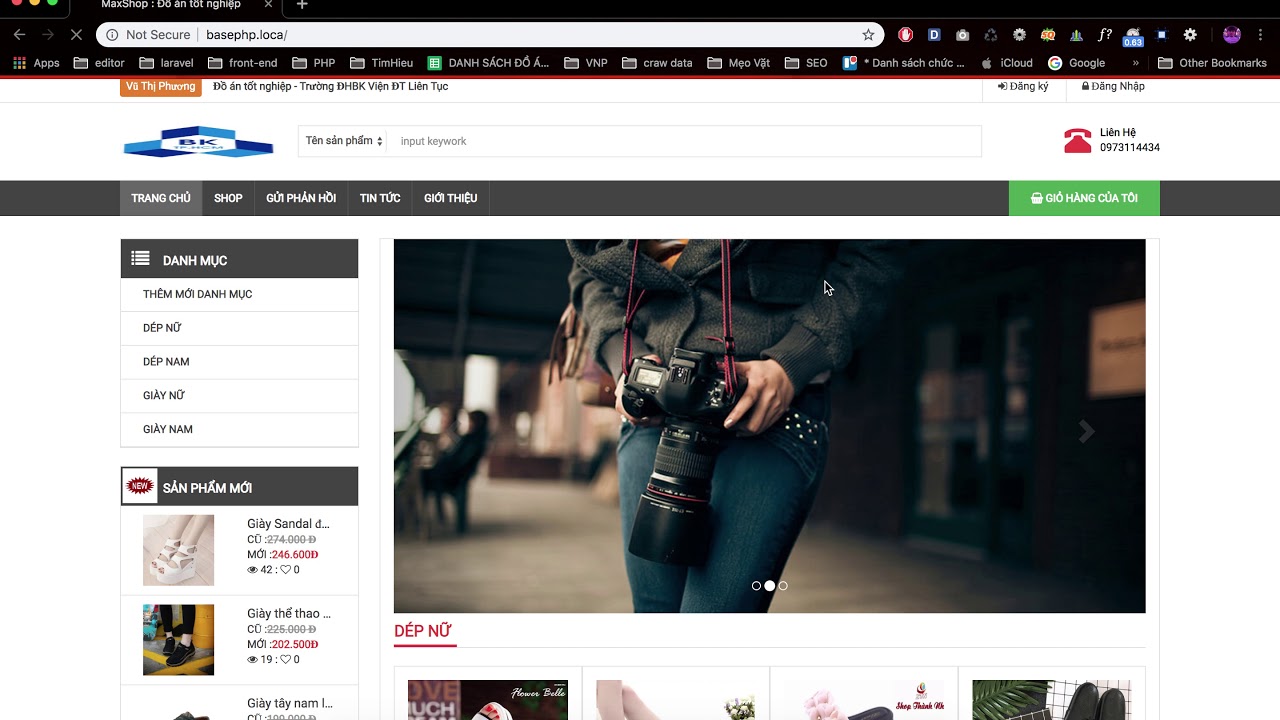Open the WhatFont f? extension
This screenshot has width=1280, height=720.
click(1105, 35)
